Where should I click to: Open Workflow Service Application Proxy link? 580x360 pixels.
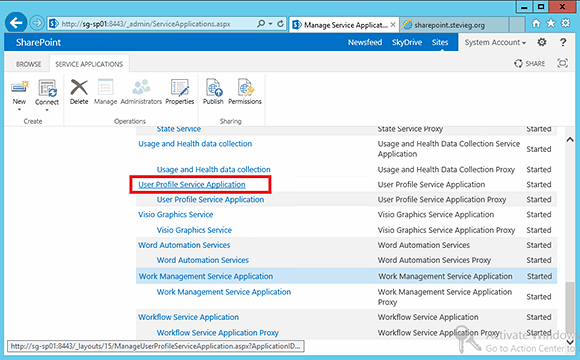[217, 333]
